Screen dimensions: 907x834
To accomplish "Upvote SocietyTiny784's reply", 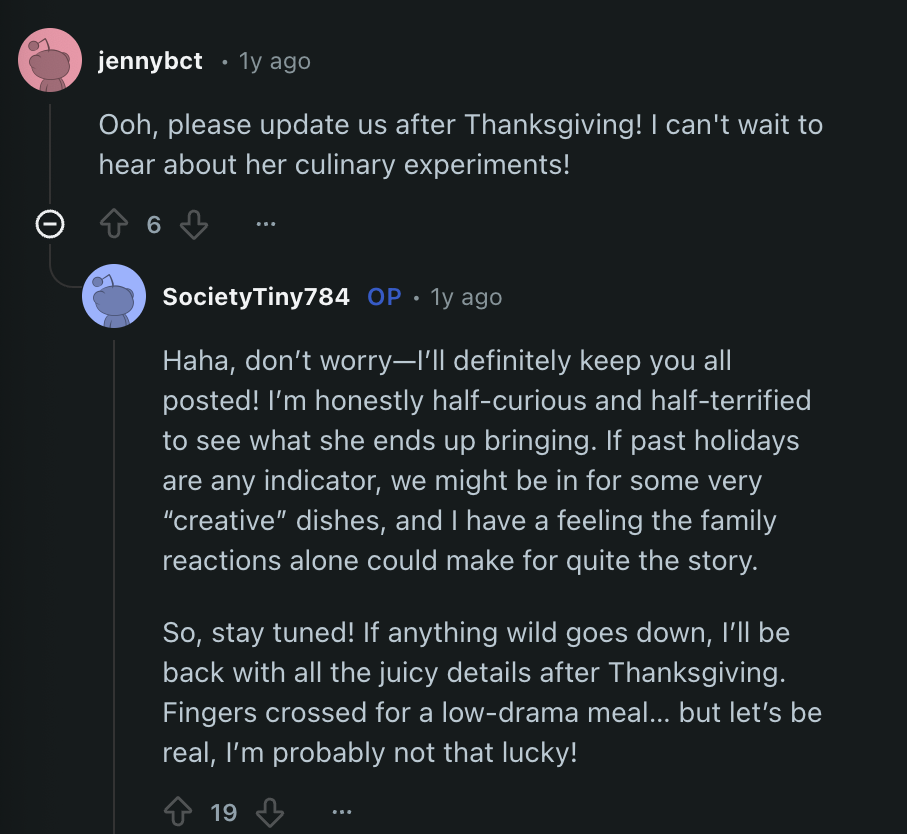I will point(178,812).
